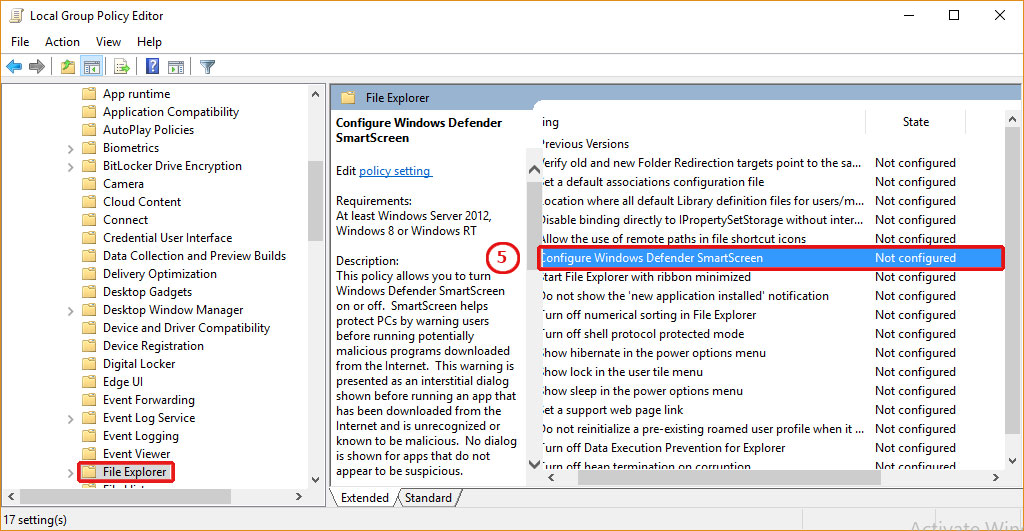Click settings list vertical scrollbar up arrow
This screenshot has height=531, width=1024.
tap(1012, 120)
